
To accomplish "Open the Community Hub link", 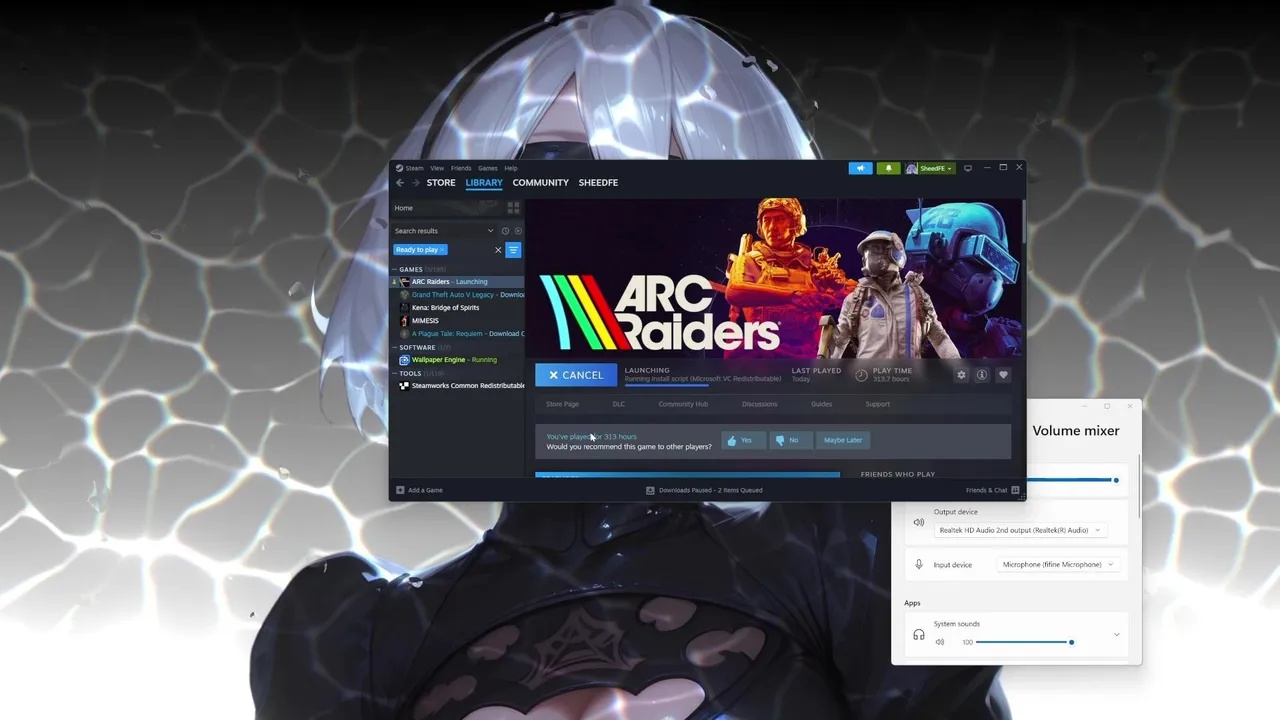I will tap(683, 404).
